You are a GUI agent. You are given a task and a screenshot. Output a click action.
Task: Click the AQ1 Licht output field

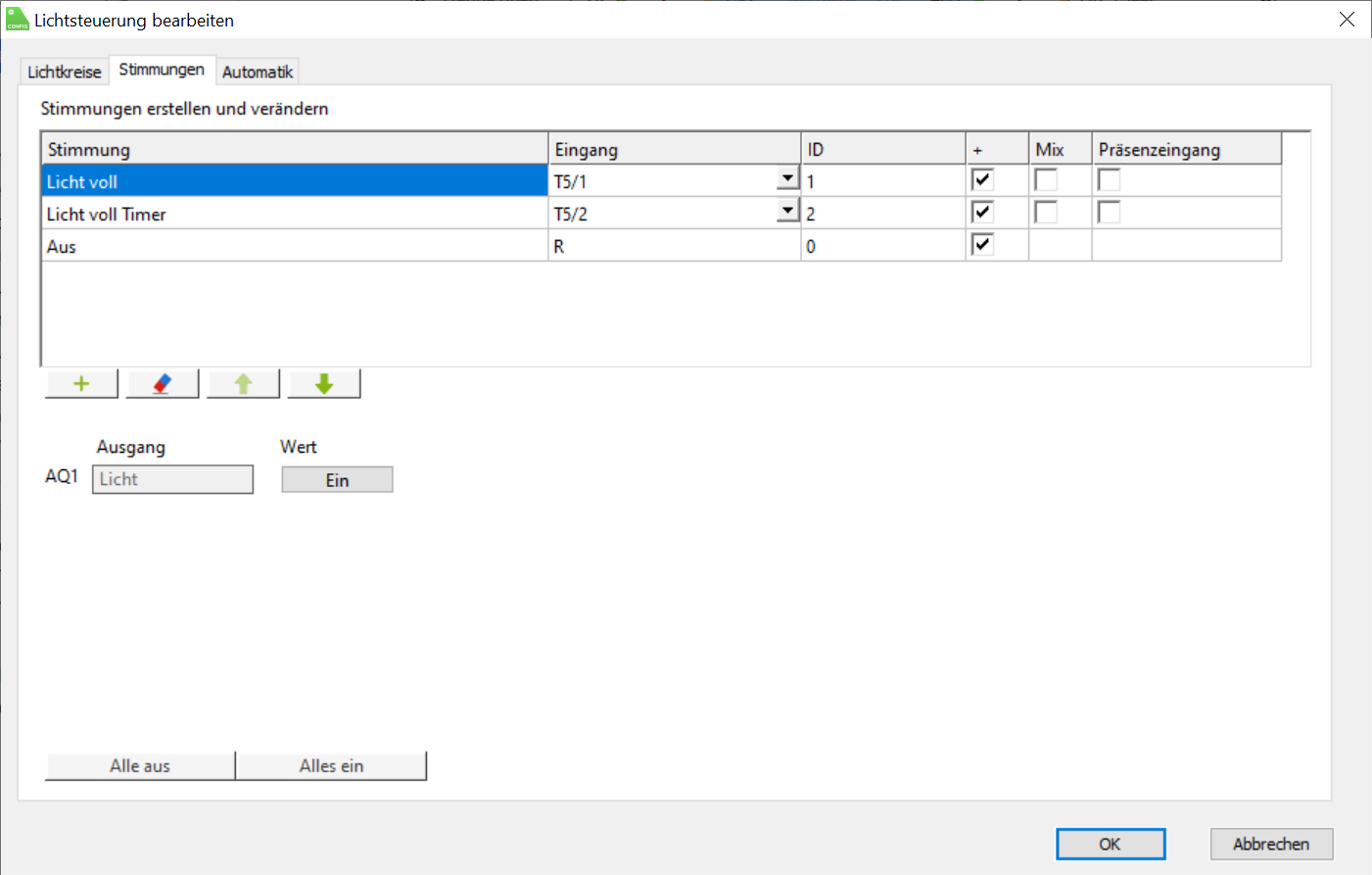click(x=172, y=479)
